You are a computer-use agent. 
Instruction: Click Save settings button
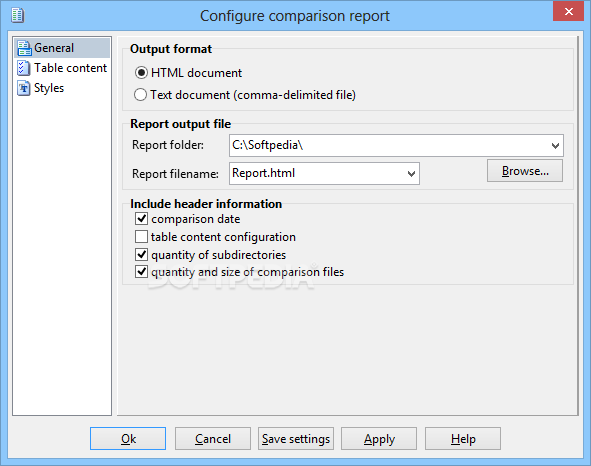(x=296, y=438)
